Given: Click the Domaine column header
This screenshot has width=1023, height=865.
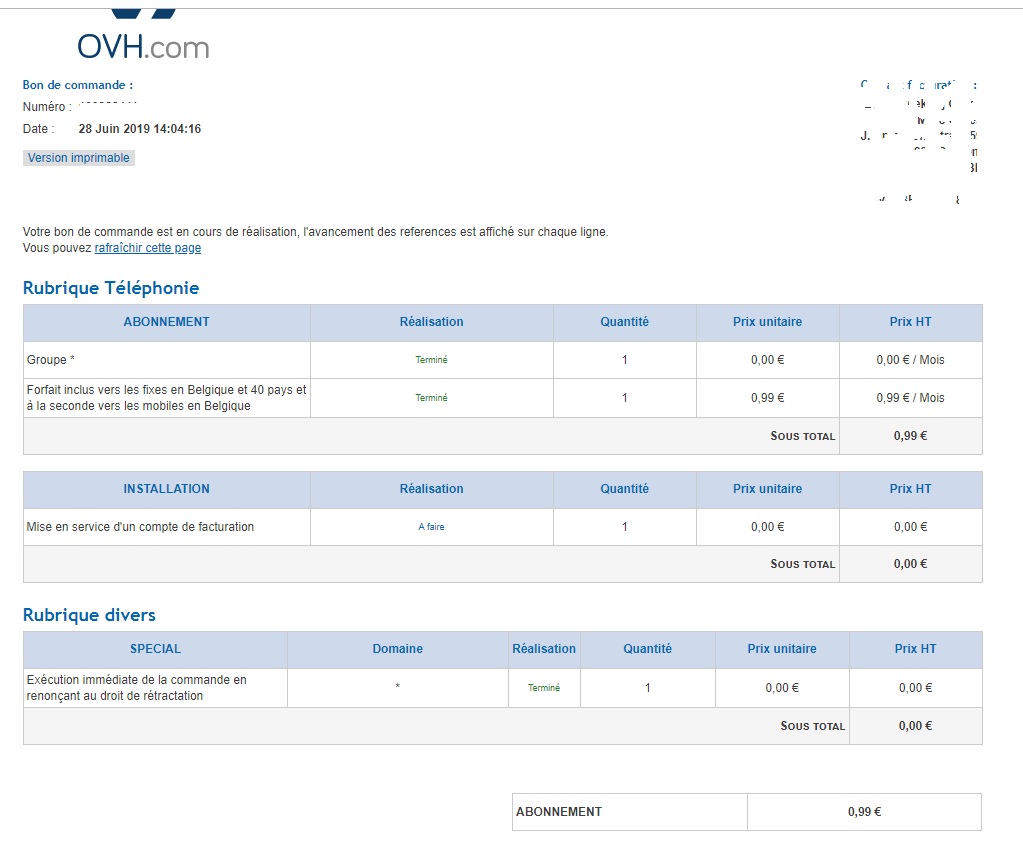Looking at the screenshot, I should point(397,649).
